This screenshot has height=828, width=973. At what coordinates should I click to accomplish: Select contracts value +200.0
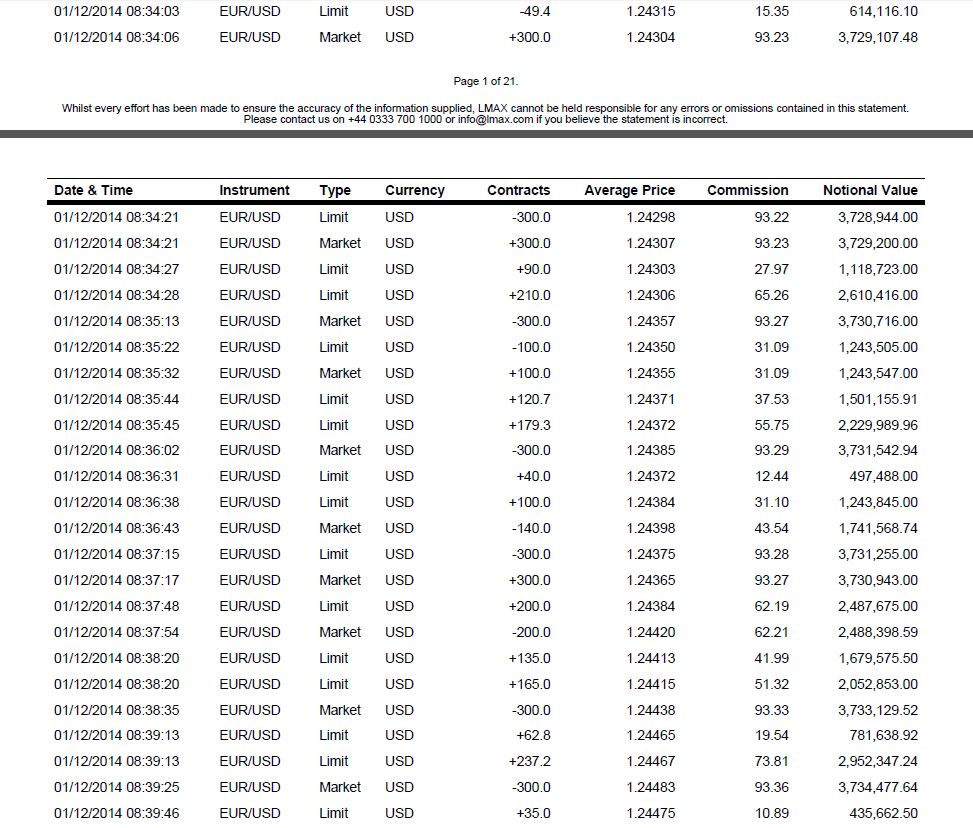coord(529,606)
